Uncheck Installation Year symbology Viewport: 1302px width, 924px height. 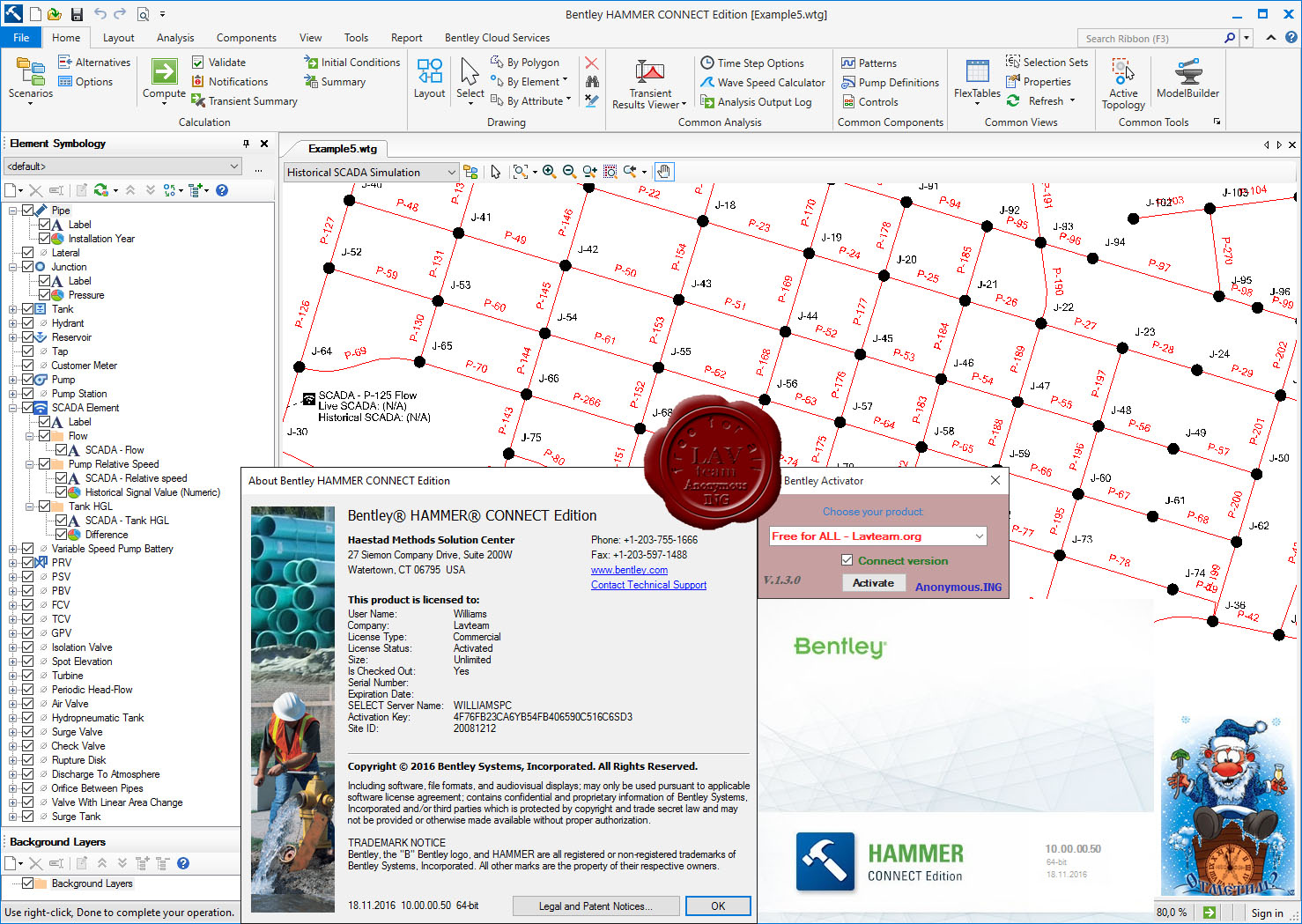point(45,239)
